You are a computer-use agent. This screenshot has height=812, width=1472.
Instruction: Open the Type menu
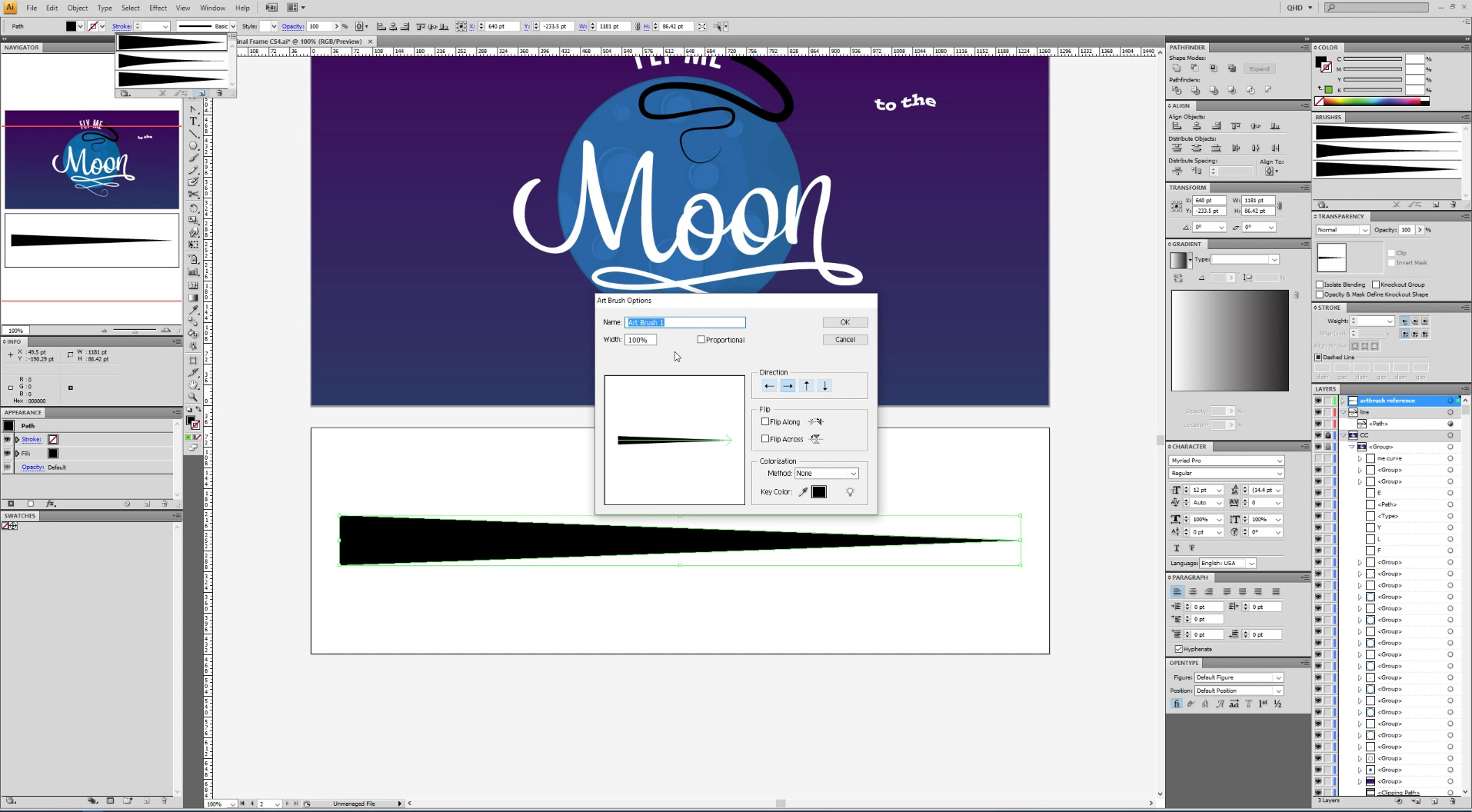105,8
